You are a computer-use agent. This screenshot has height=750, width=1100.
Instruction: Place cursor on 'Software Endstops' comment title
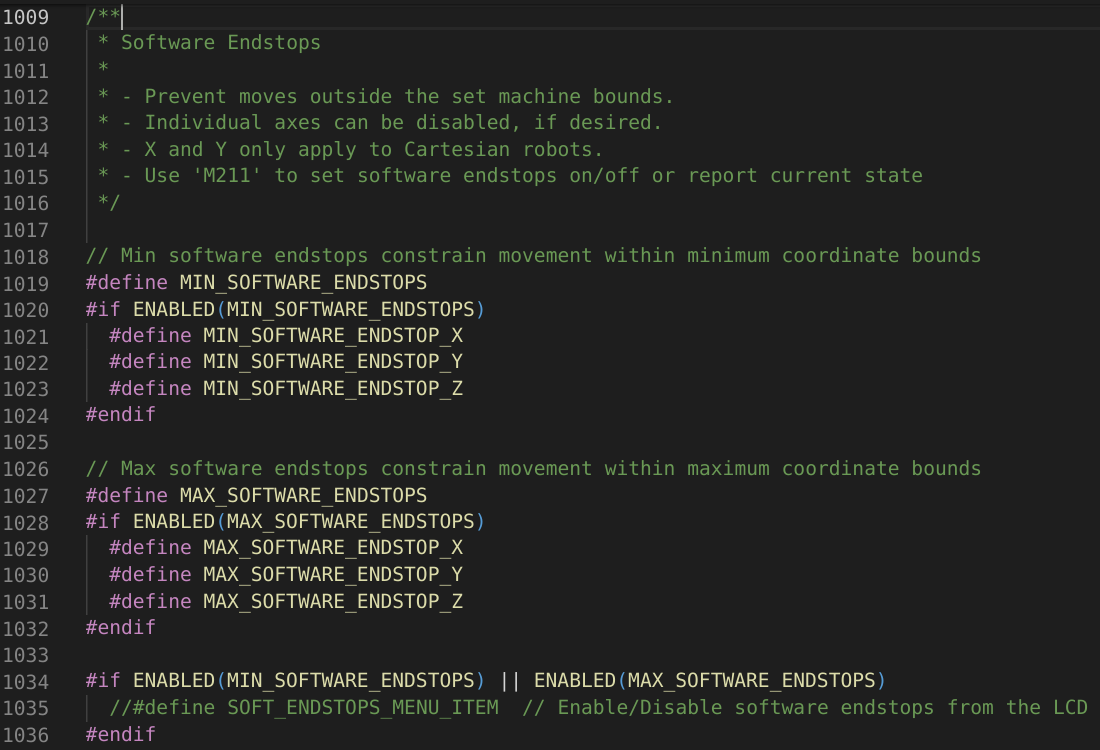[220, 42]
